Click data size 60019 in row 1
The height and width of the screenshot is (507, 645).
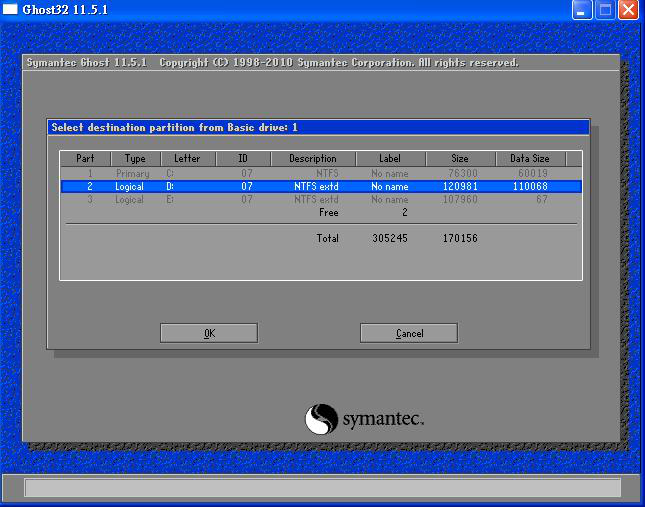tap(533, 173)
